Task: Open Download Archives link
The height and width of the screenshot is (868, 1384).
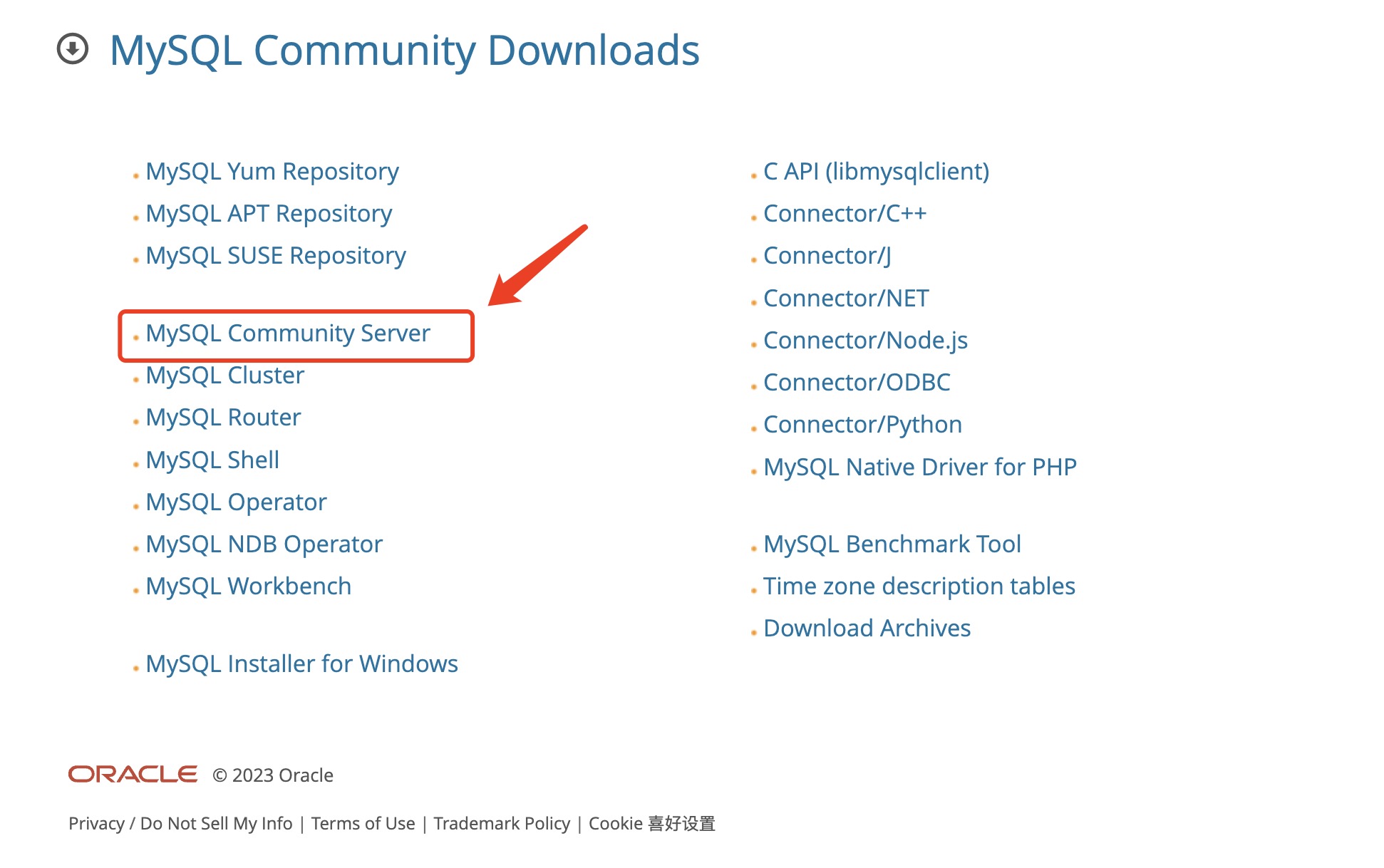Action: (x=867, y=629)
